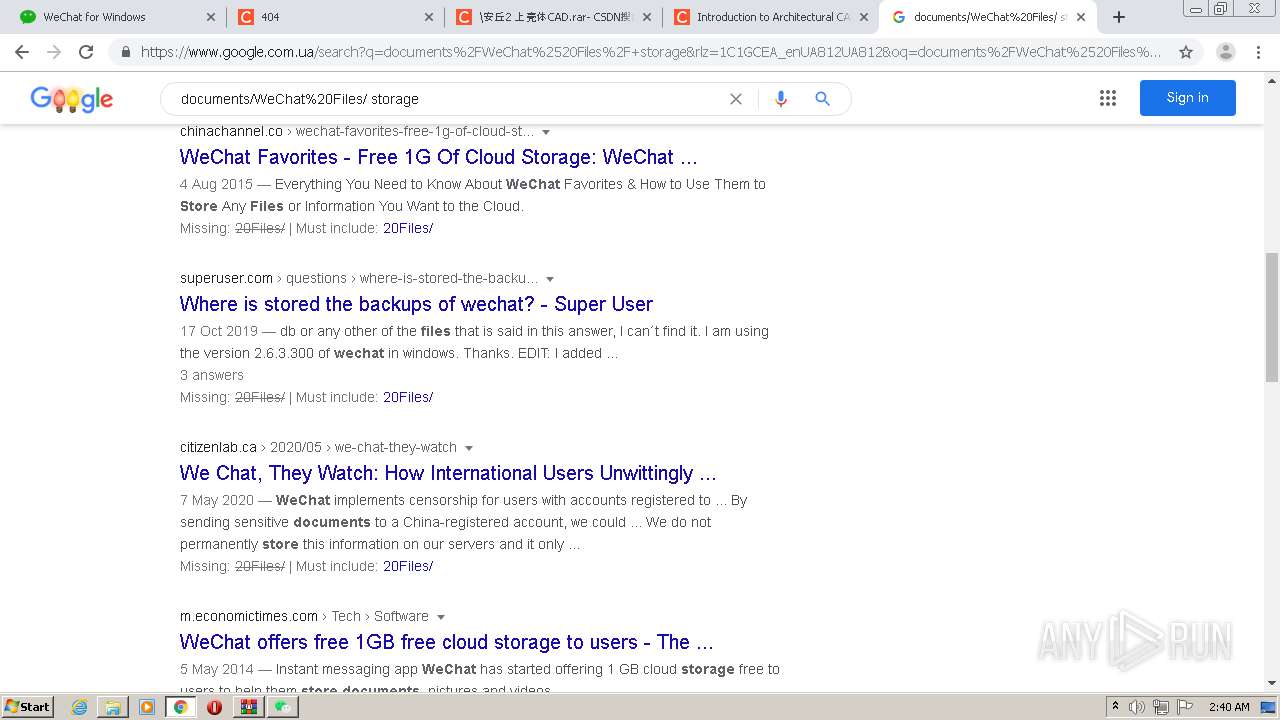Submit search using the magnifier icon
Image resolution: width=1280 pixels, height=720 pixels.
[822, 99]
